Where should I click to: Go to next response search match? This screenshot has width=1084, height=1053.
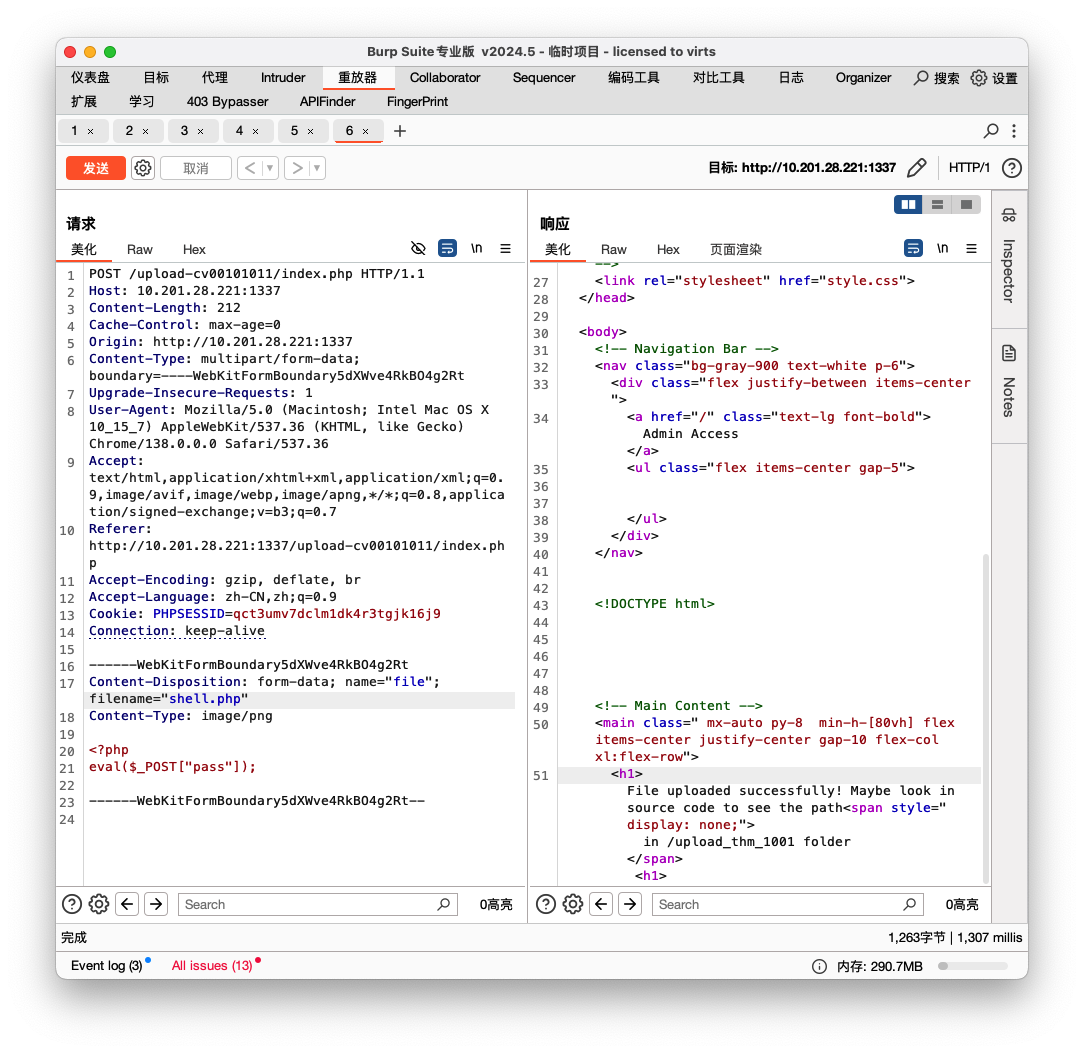click(630, 904)
